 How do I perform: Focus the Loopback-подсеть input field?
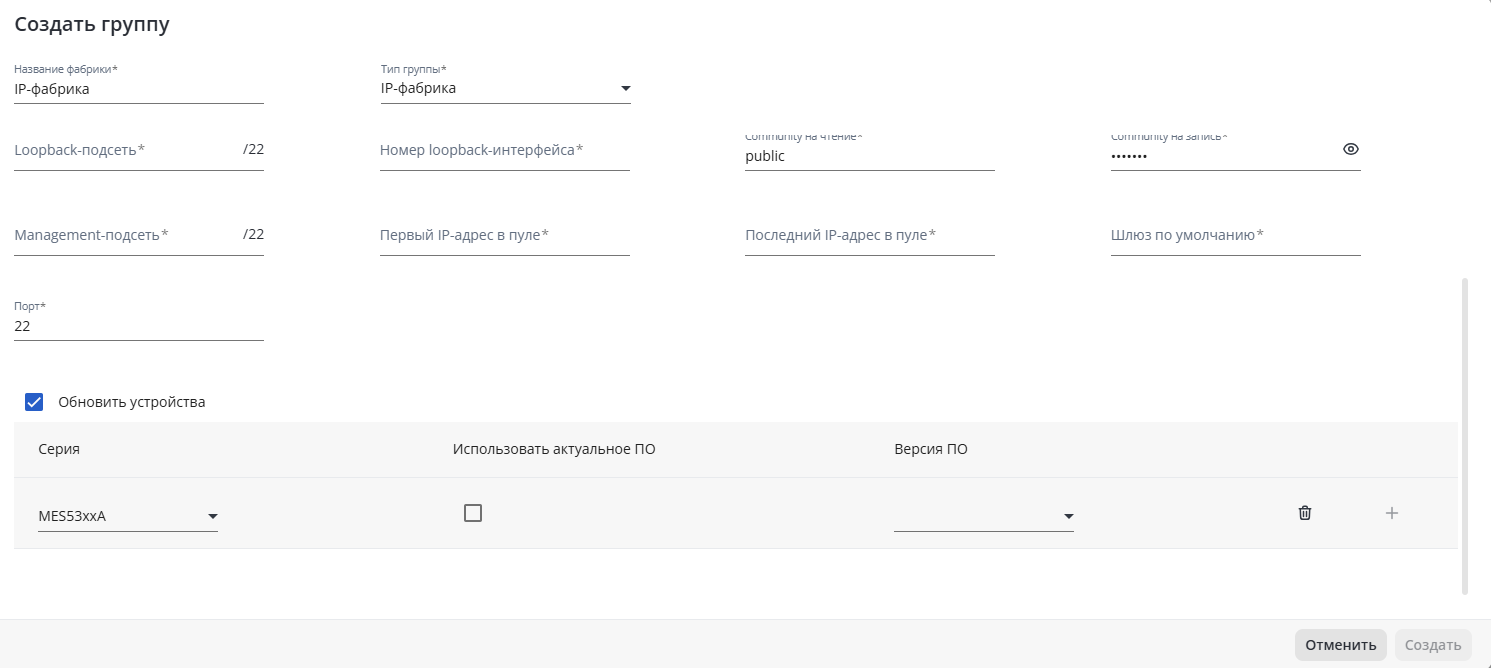click(x=124, y=151)
